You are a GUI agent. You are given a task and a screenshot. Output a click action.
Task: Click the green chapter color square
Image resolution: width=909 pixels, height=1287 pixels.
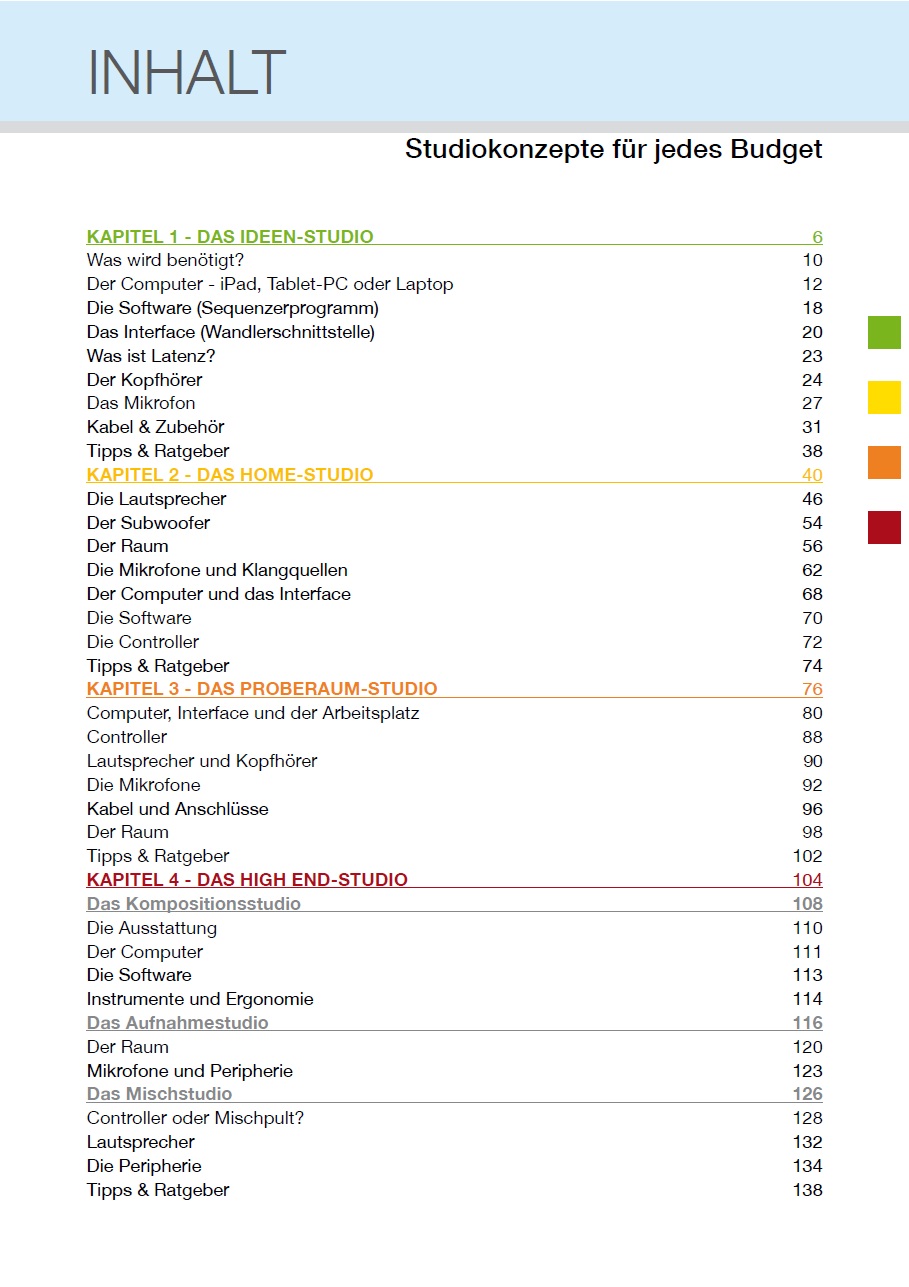tap(884, 332)
